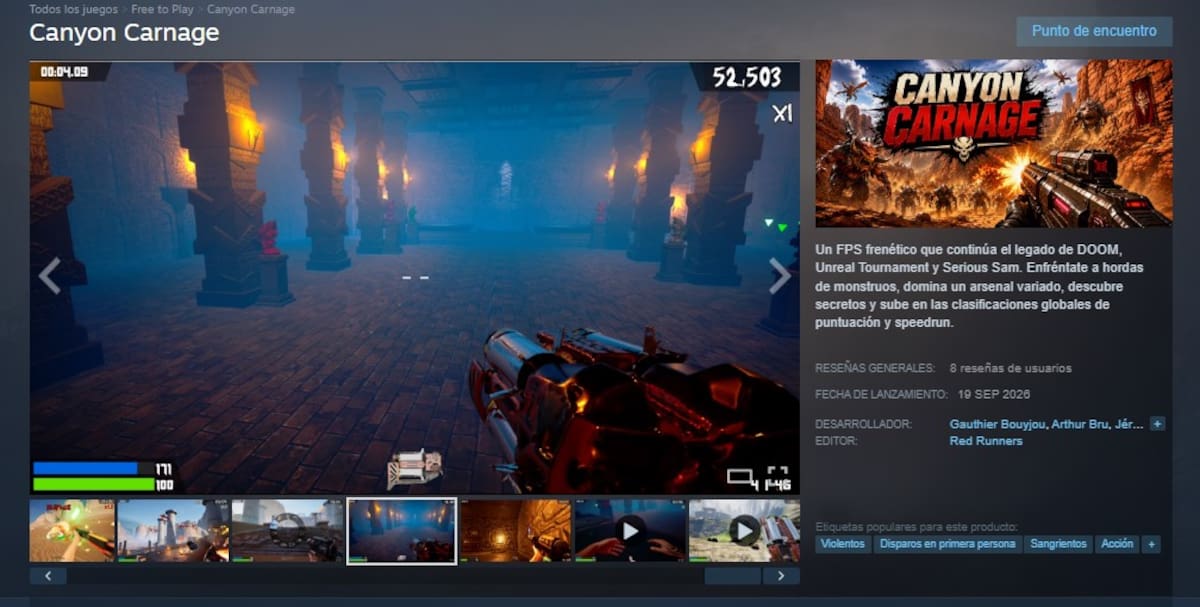Select orange brick chamber thumbnail
Screen dimensions: 1200x607
pos(515,530)
